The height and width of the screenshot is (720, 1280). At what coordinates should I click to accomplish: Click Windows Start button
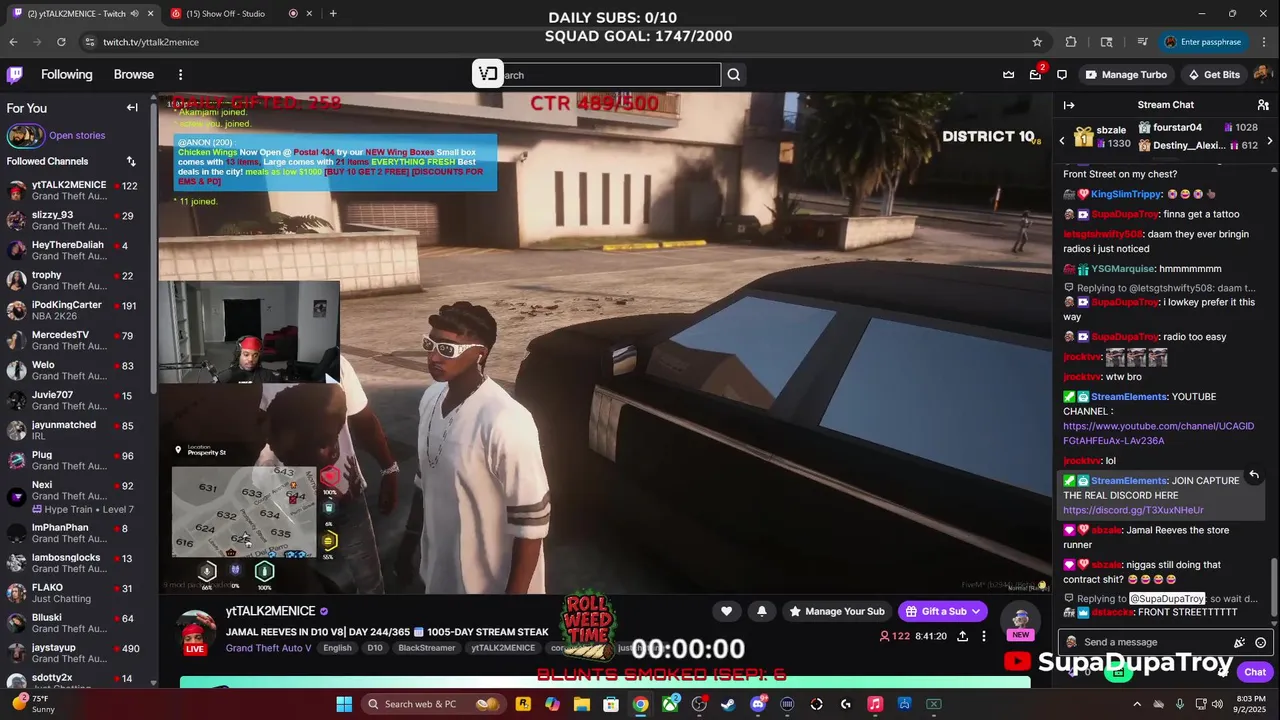click(x=344, y=704)
